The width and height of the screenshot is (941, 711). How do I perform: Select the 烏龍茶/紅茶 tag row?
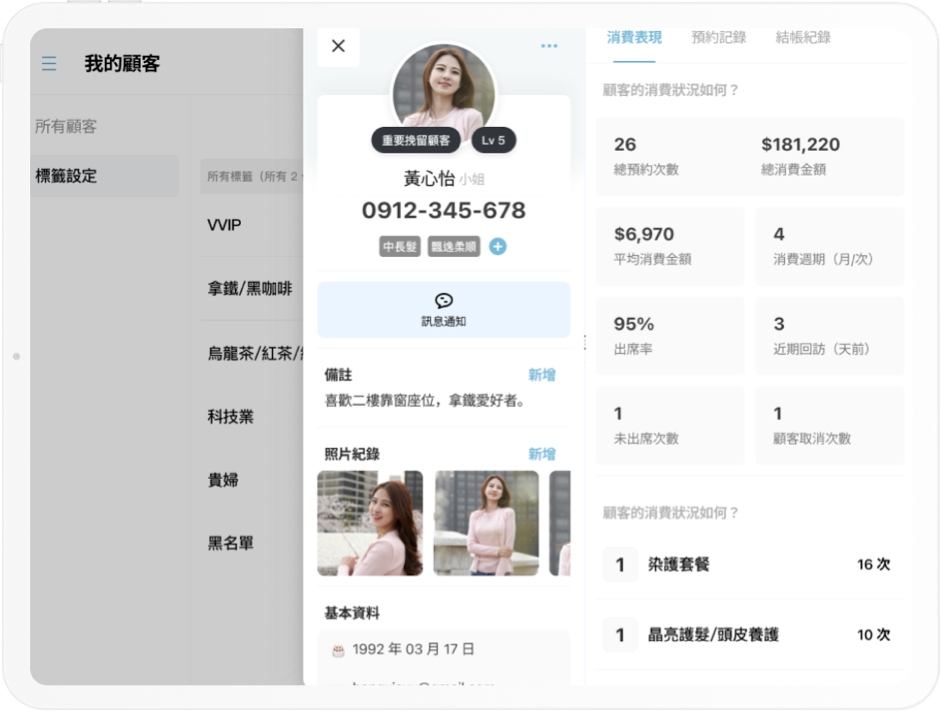(x=251, y=353)
